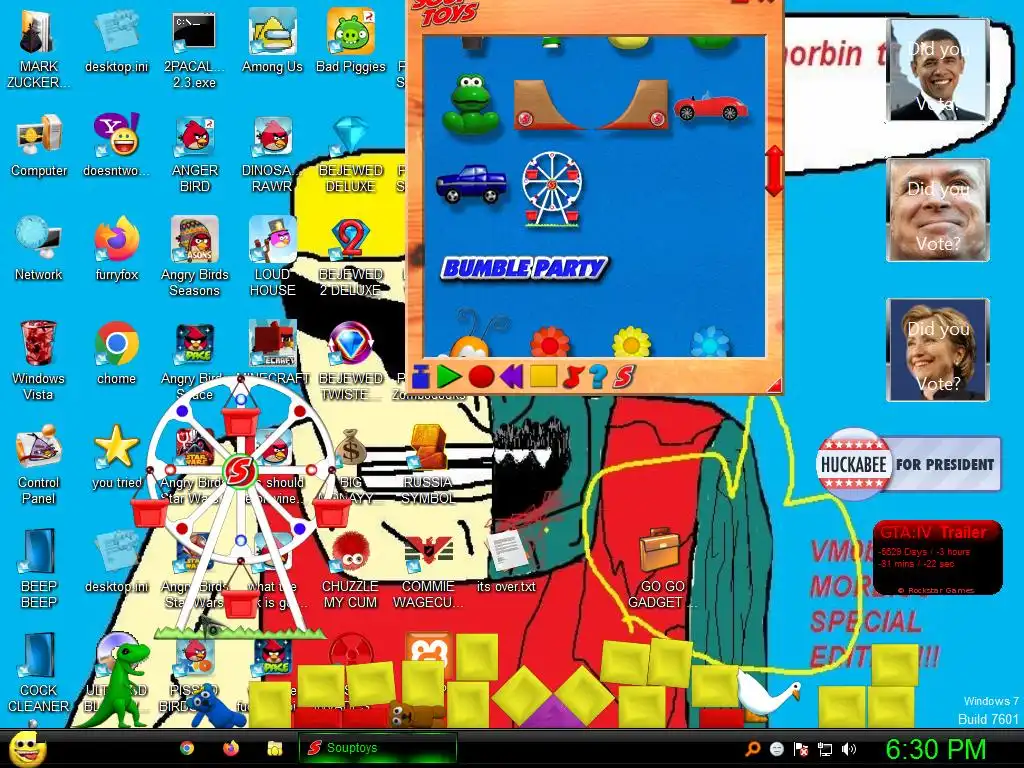Click the Bumble Party heading in the toybox

(x=524, y=268)
